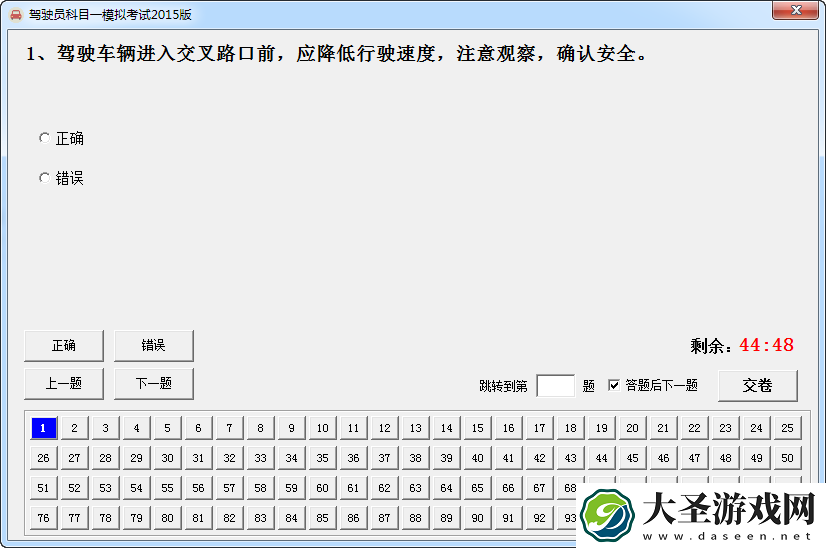This screenshot has height=548, width=826.
Task: Jump to question 35 in grid
Action: [x=322, y=458]
